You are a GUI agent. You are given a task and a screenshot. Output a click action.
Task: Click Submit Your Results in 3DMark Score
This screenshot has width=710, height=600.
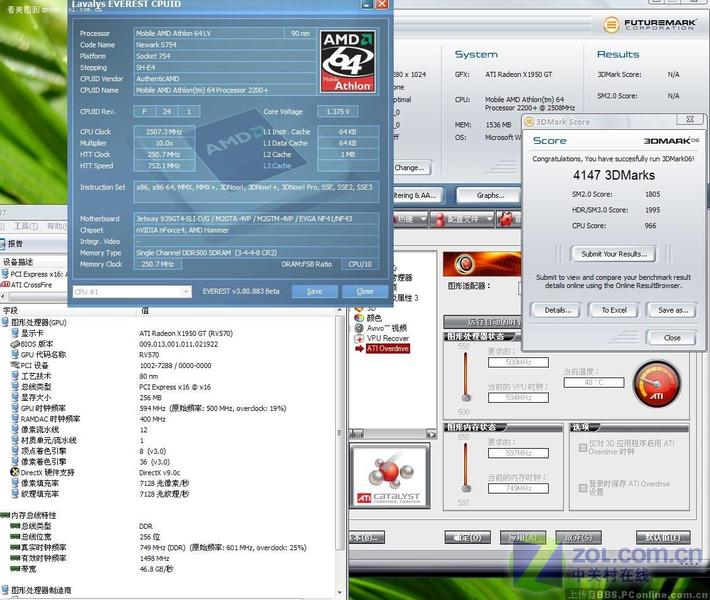614,254
